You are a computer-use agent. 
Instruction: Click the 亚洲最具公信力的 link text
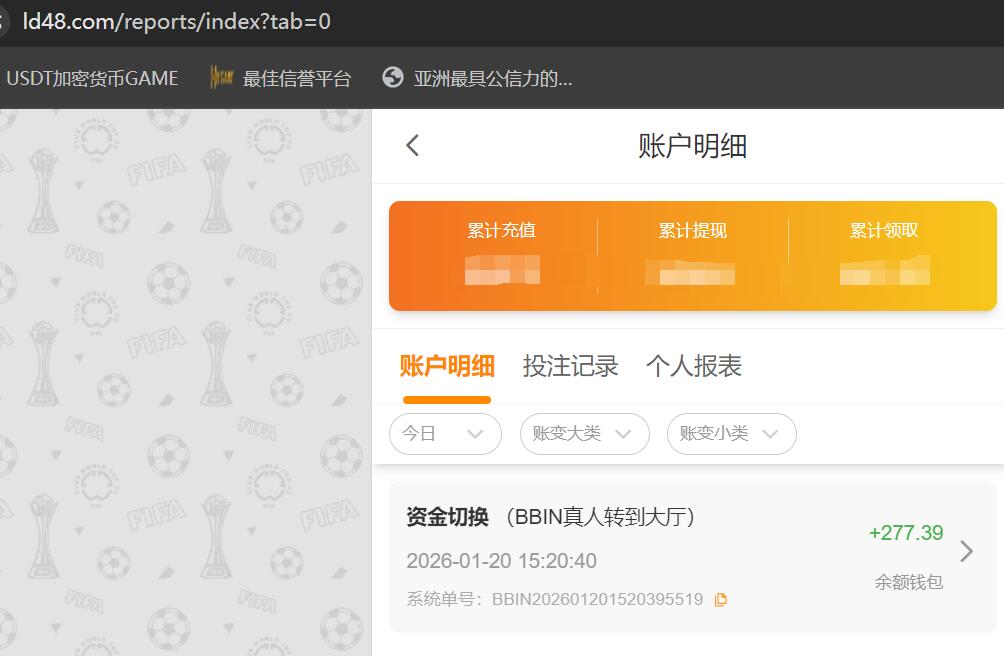493,79
